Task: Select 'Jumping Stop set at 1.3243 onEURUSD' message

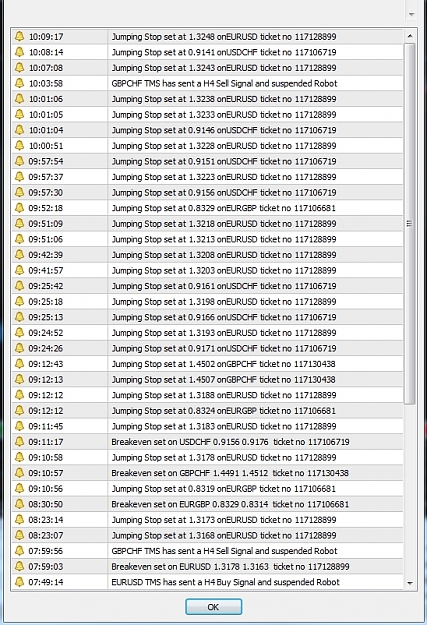Action: point(224,68)
